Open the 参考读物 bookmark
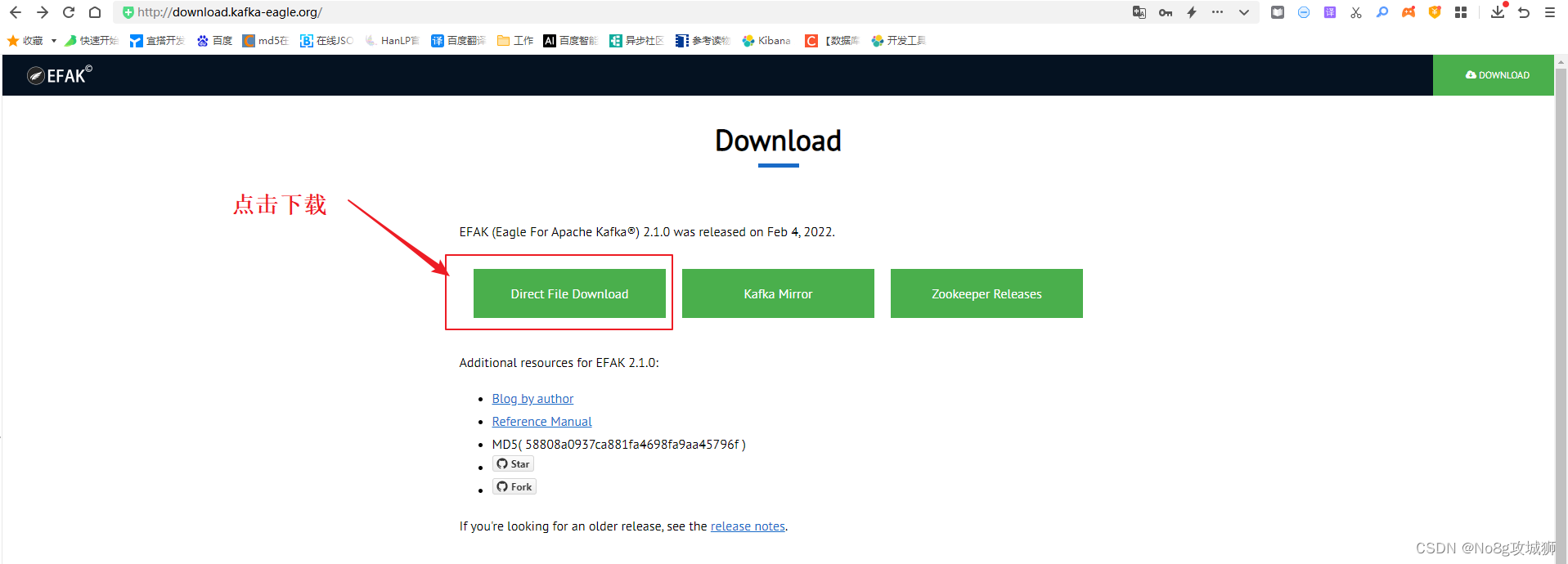 pyautogui.click(x=703, y=41)
